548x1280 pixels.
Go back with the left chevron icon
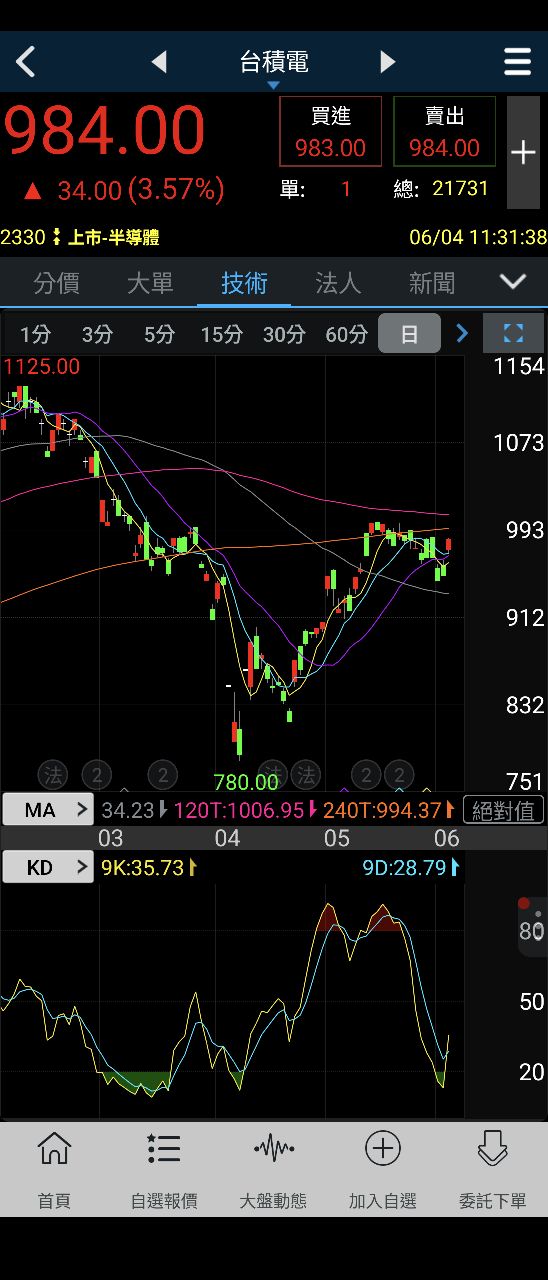point(26,62)
